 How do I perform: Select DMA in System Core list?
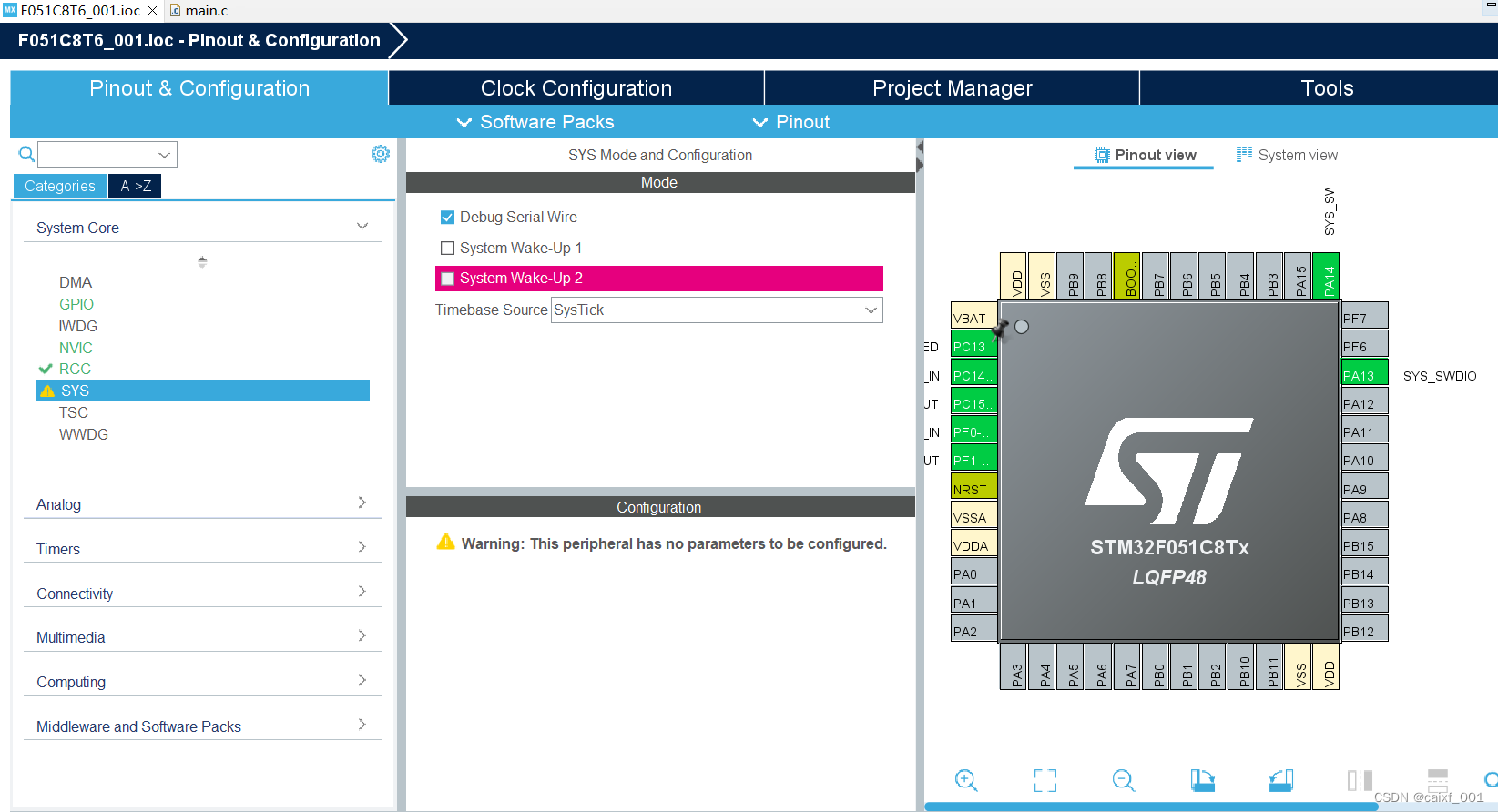point(76,282)
